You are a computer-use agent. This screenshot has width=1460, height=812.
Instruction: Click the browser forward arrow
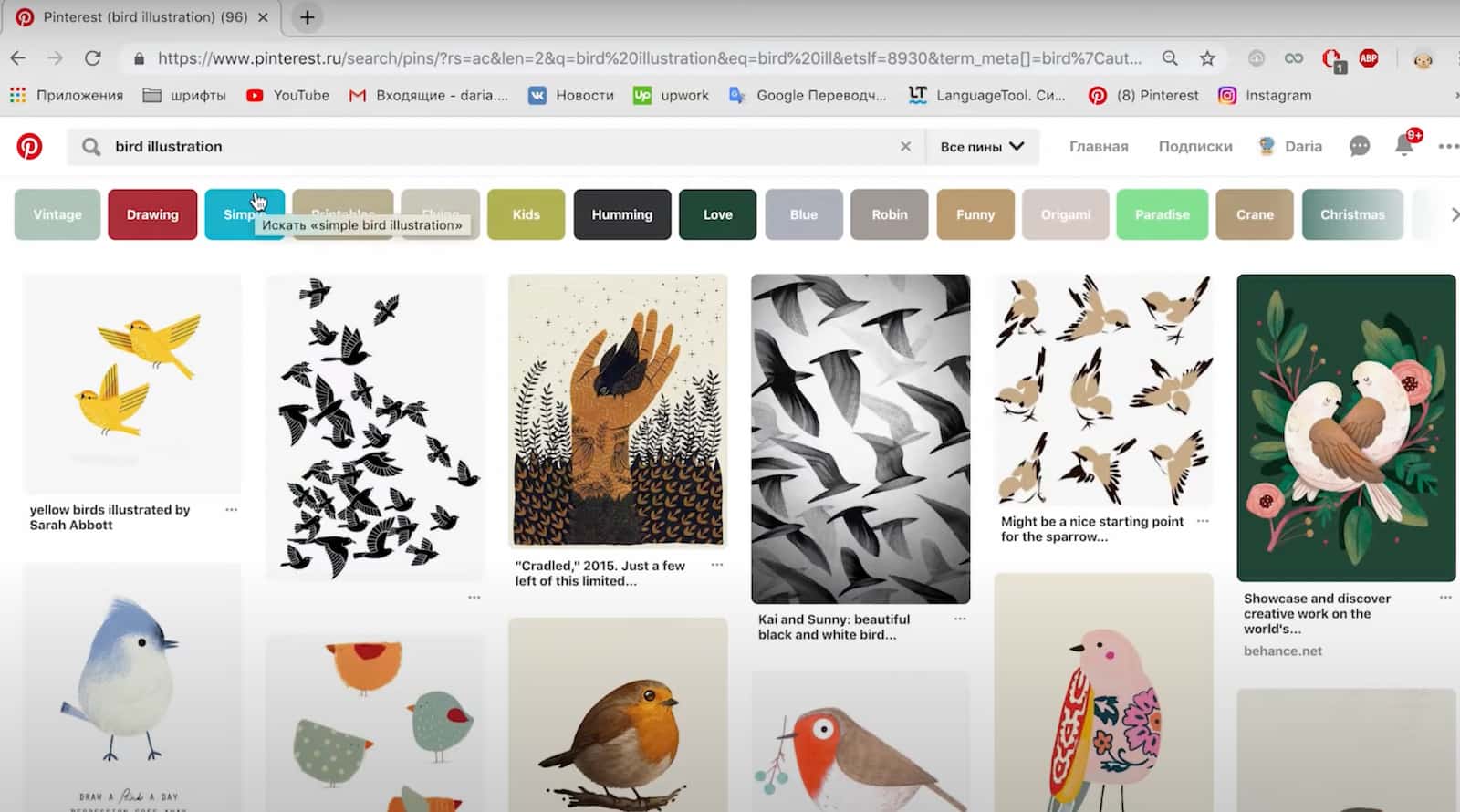56,58
